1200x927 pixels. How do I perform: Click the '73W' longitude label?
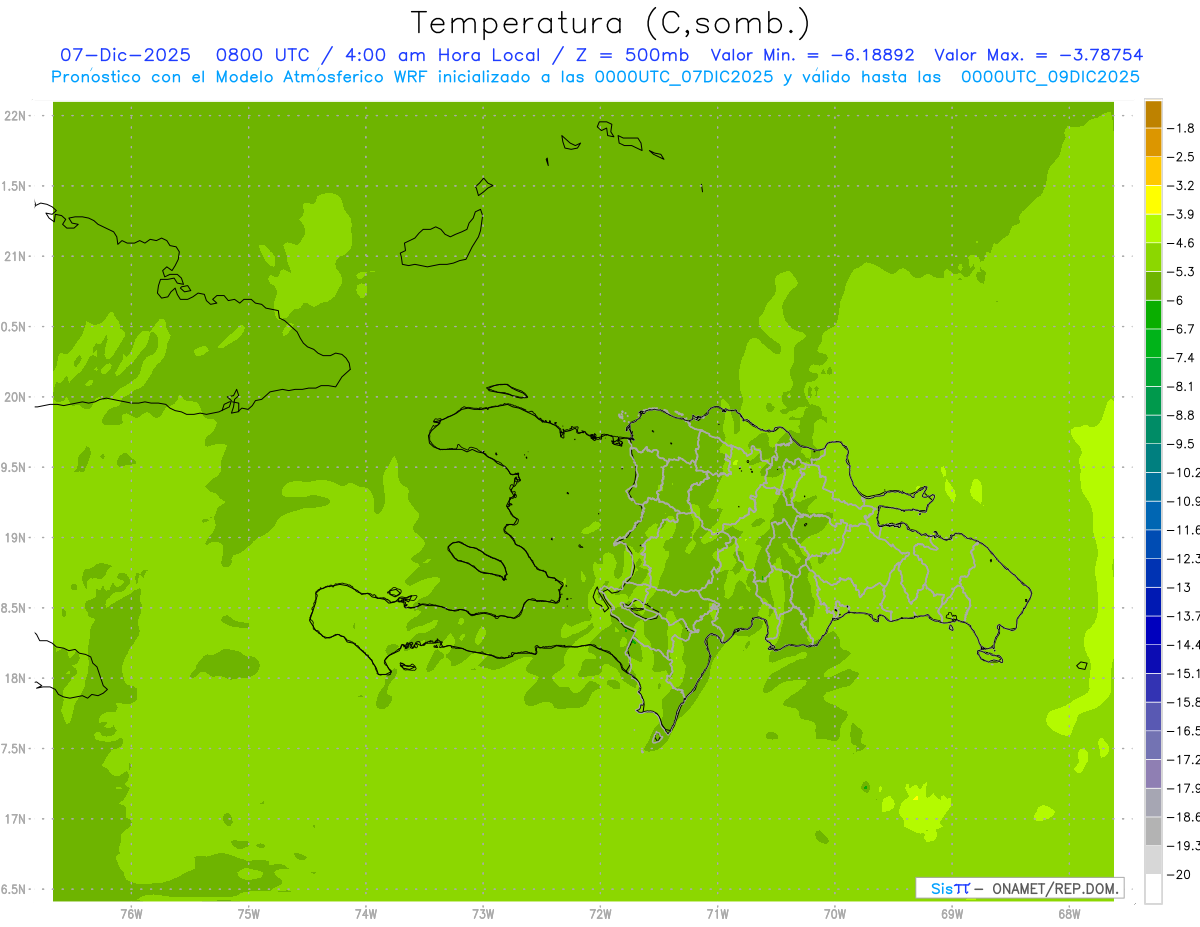(483, 914)
